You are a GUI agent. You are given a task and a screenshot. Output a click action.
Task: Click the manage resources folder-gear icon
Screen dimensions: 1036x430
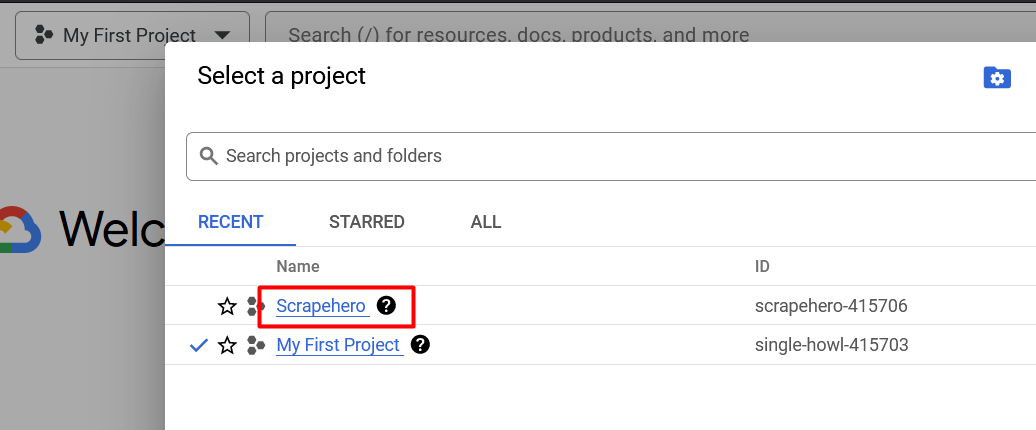[x=997, y=78]
